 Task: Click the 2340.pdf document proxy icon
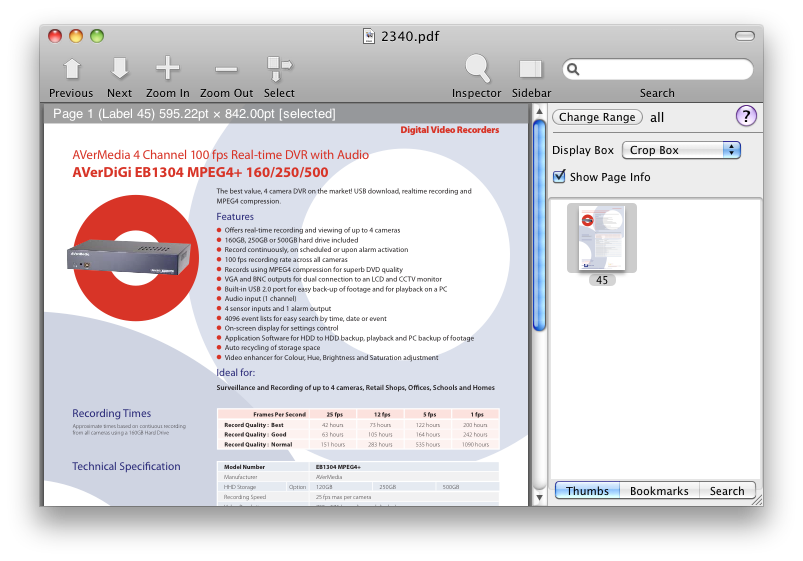click(x=369, y=36)
